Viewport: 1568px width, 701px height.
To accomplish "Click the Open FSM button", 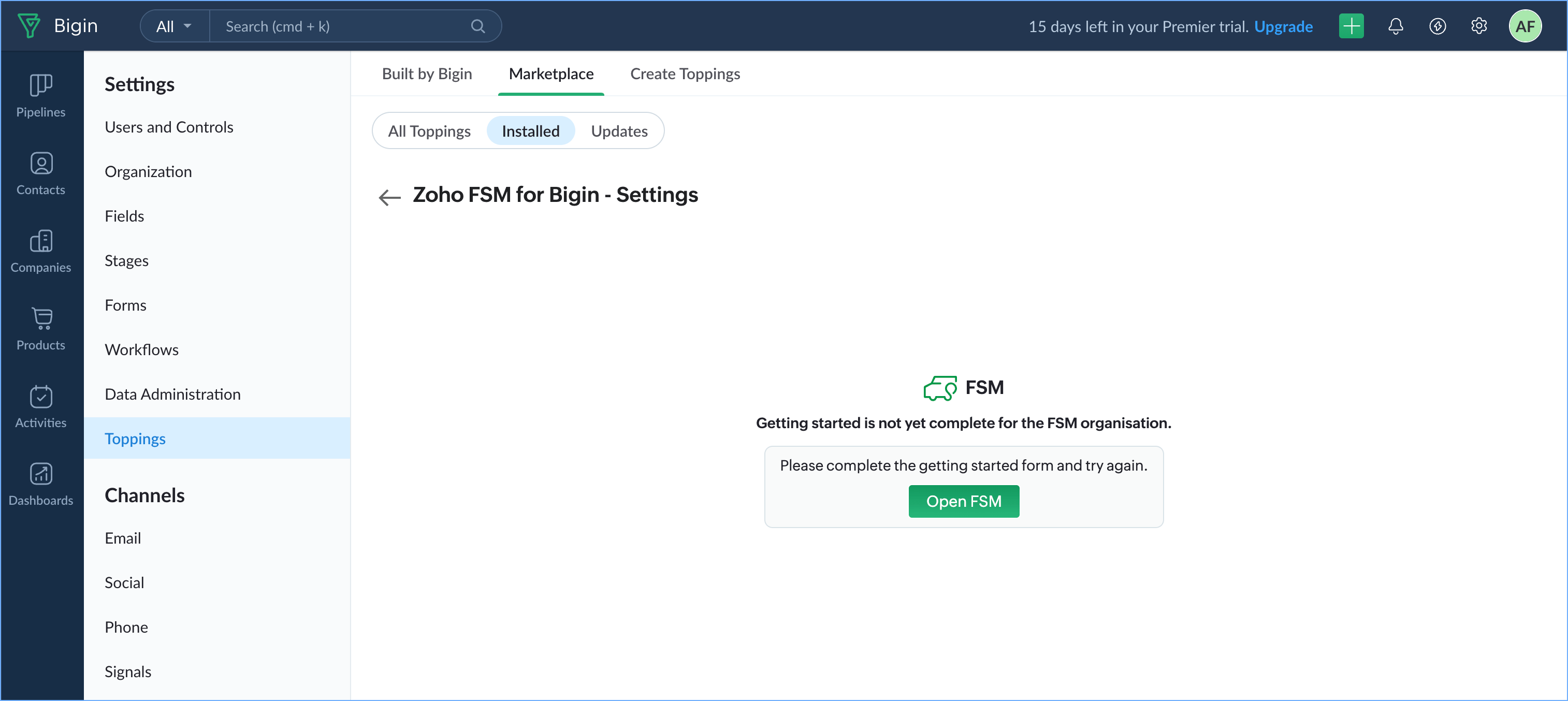I will pyautogui.click(x=963, y=501).
